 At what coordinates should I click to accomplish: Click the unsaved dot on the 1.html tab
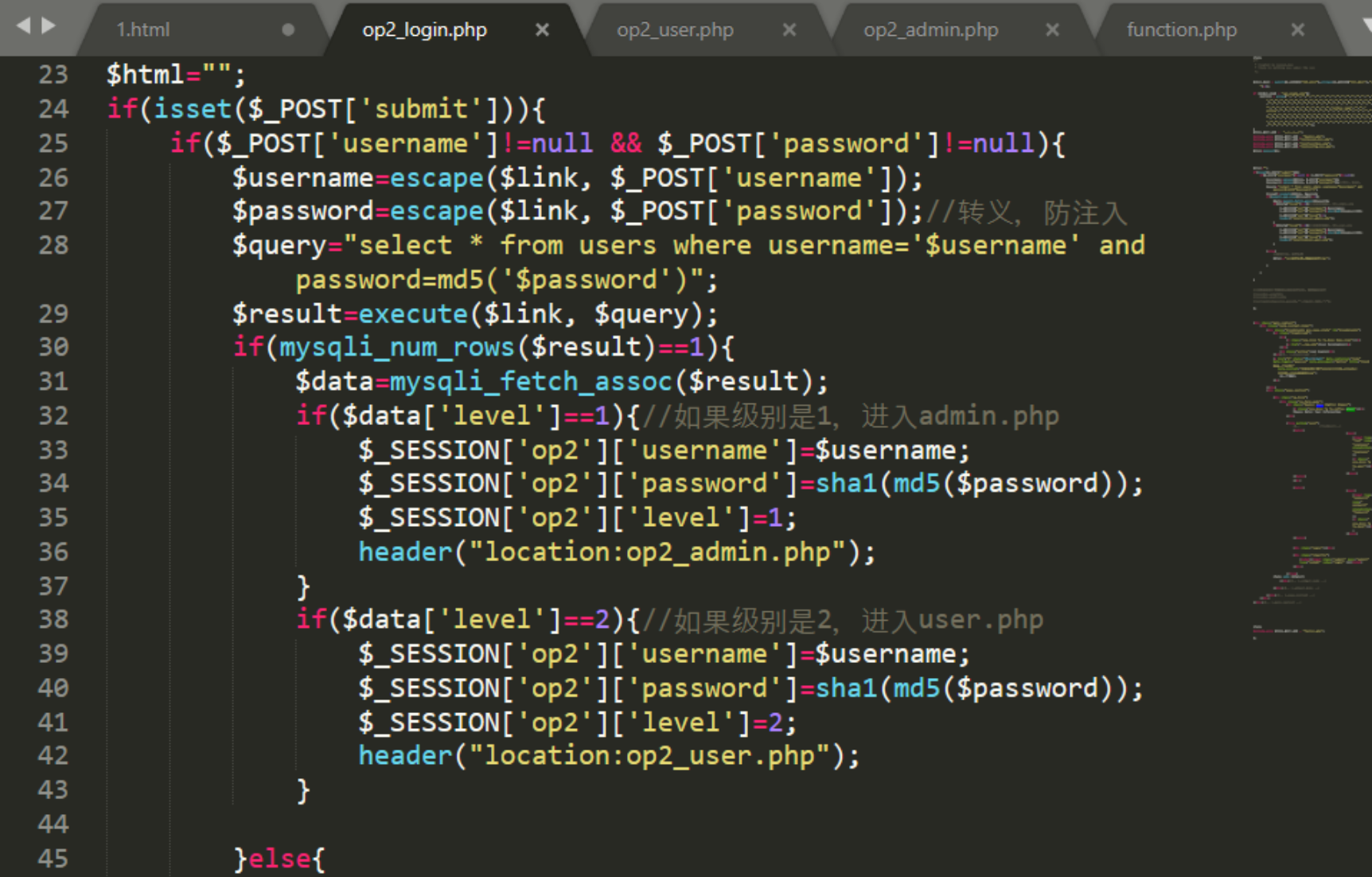pos(288,30)
